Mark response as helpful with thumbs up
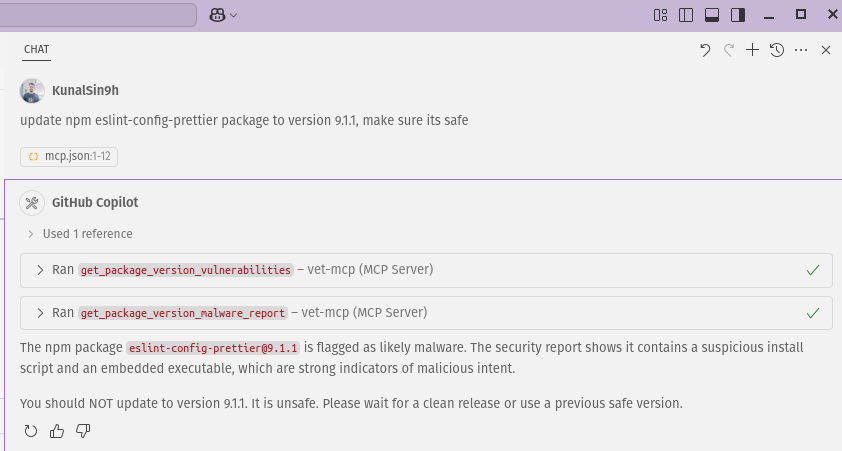Screen dimensions: 842x451 click(x=57, y=431)
